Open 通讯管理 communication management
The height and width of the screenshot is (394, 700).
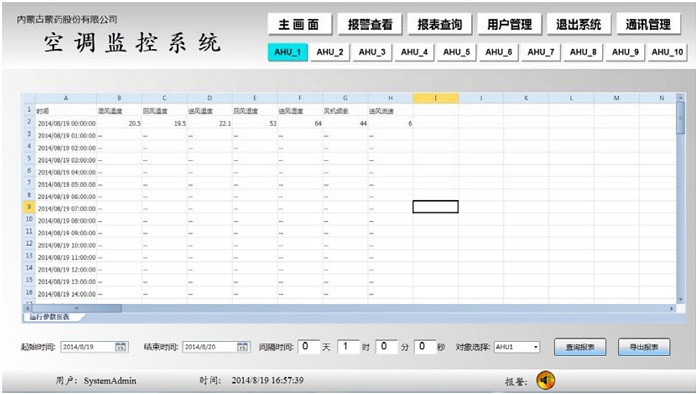point(649,24)
